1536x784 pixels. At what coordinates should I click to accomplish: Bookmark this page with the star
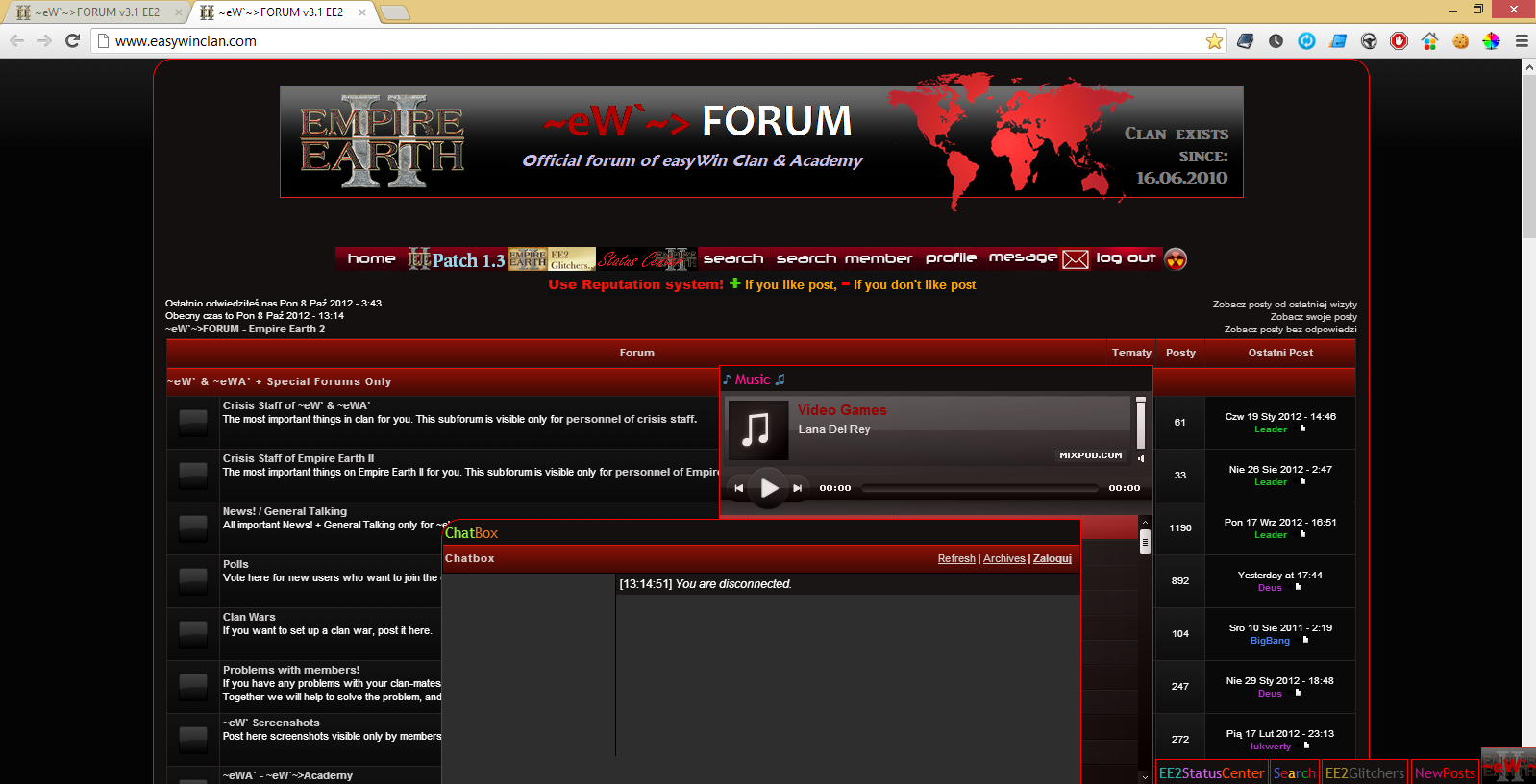[x=1214, y=40]
